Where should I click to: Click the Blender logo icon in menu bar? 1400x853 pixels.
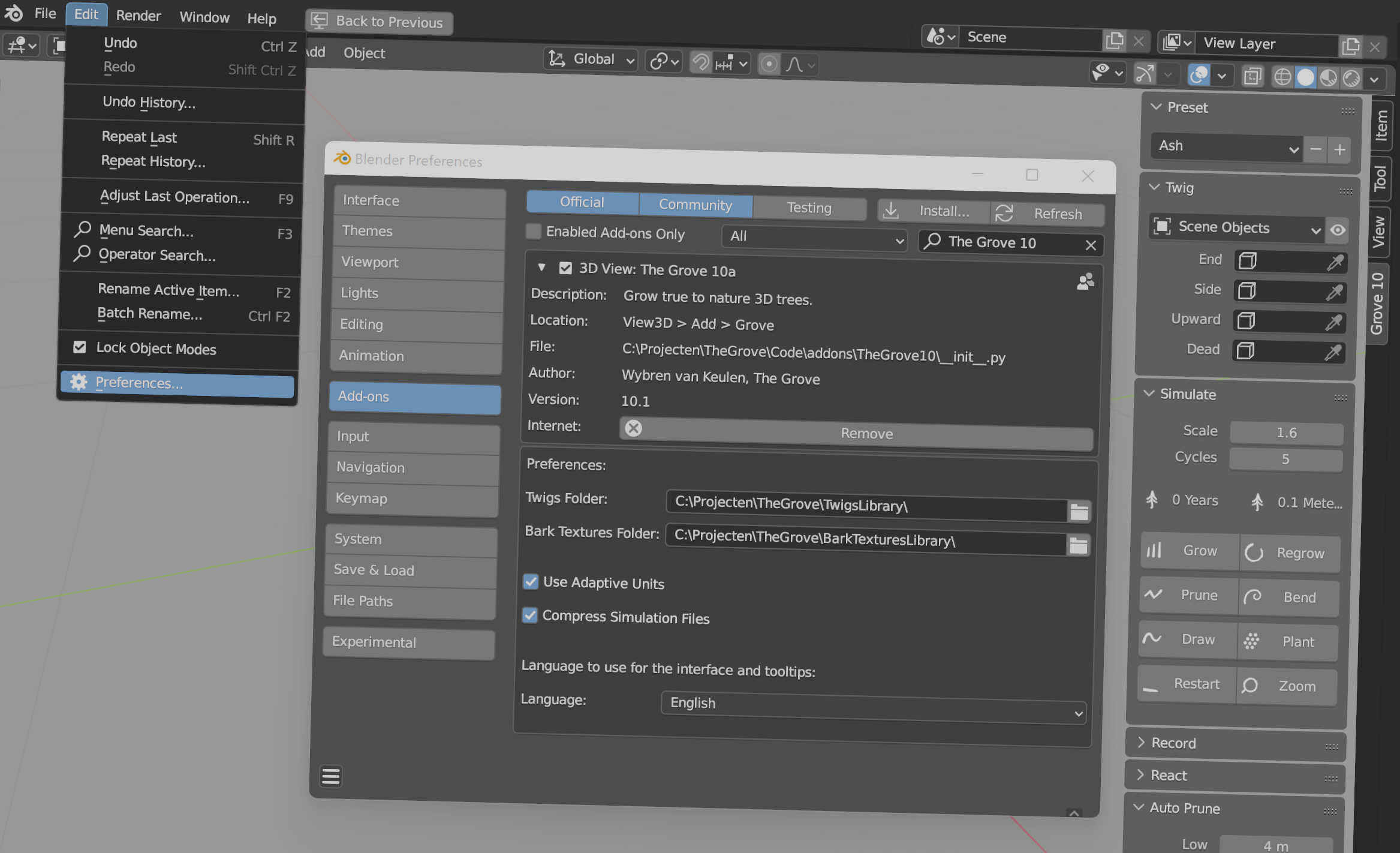[13, 12]
